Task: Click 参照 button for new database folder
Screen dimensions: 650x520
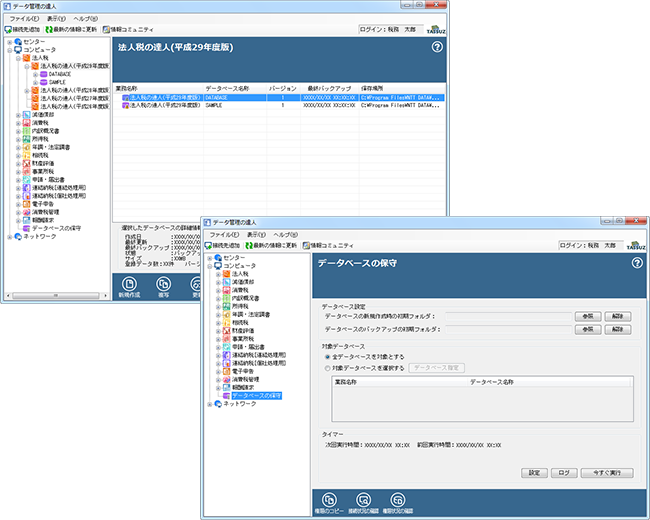Action: pos(588,316)
